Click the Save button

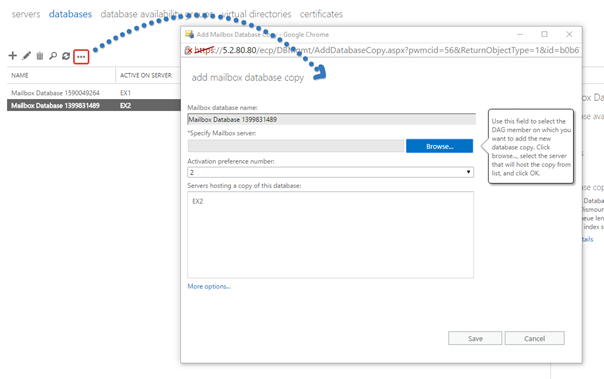[x=475, y=338]
